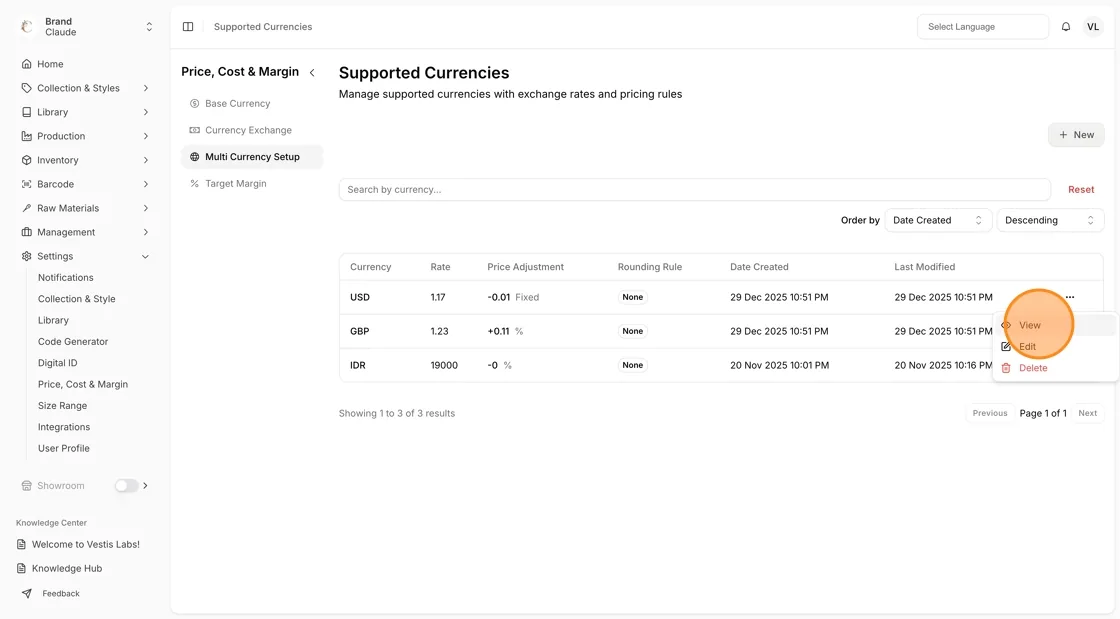The image size is (1120, 619).
Task: Open Code Generator under Settings
Action: (73, 341)
